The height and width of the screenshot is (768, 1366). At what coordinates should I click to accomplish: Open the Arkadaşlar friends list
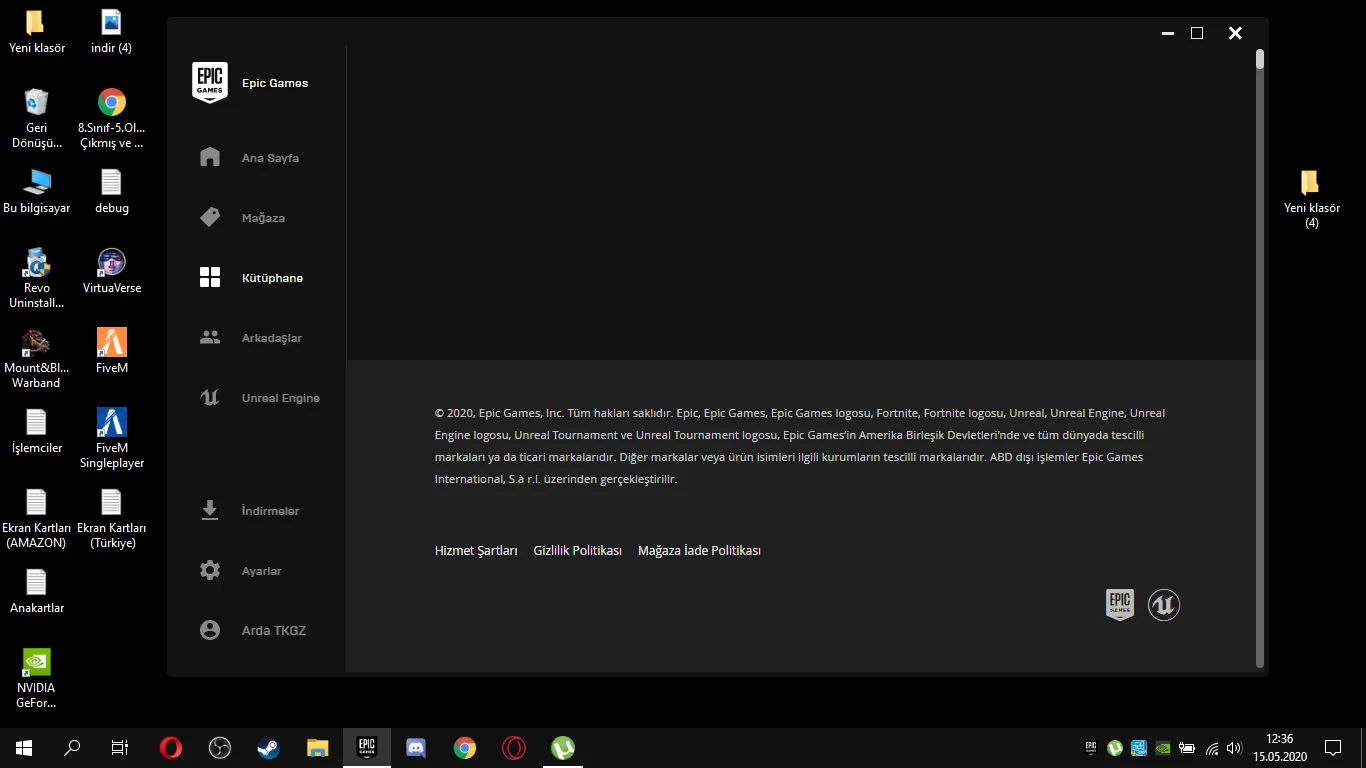click(251, 338)
